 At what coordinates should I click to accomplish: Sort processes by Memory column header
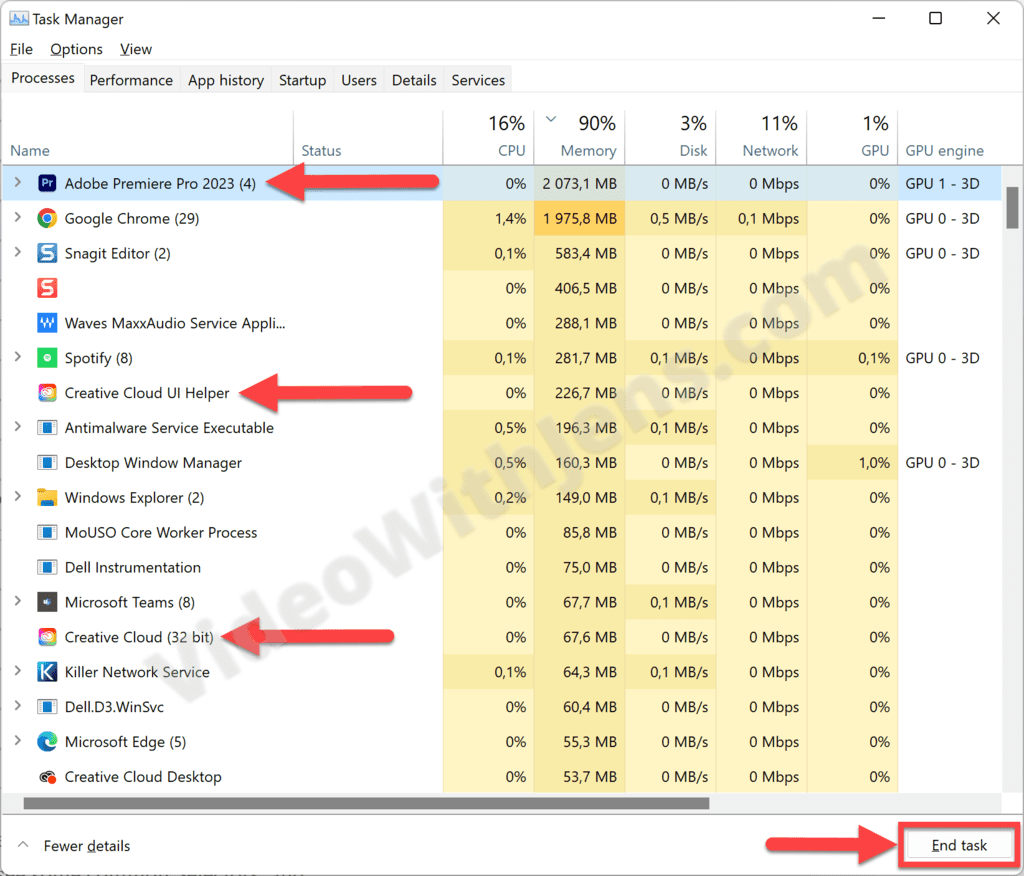click(579, 137)
